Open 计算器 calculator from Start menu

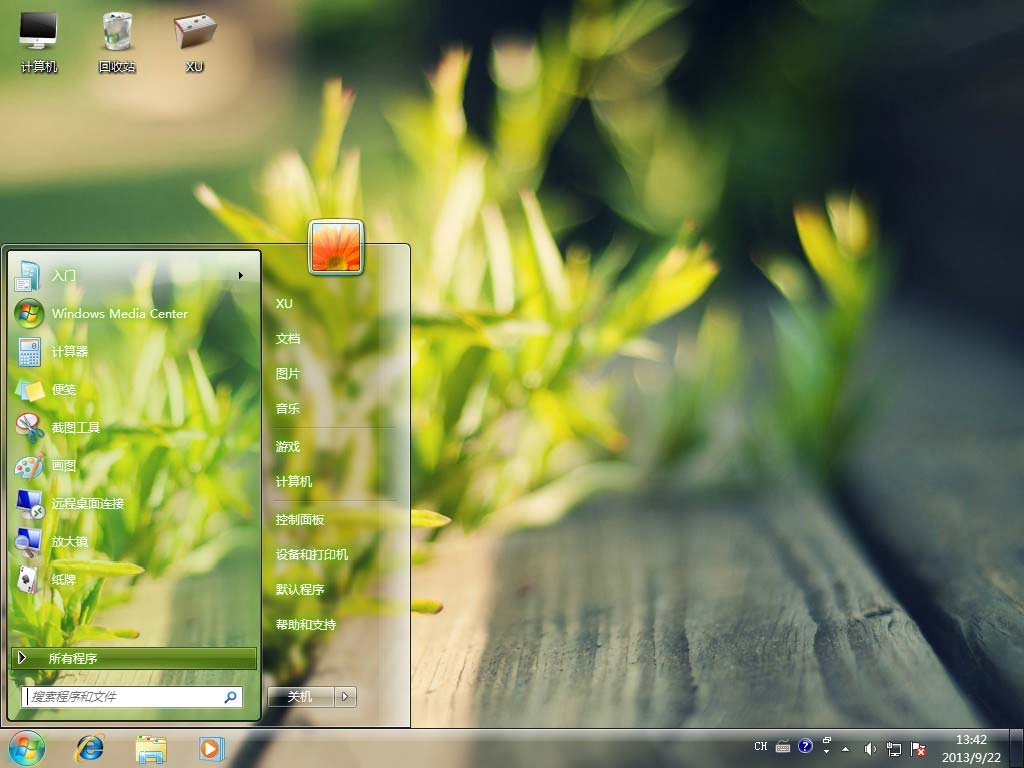coord(70,351)
